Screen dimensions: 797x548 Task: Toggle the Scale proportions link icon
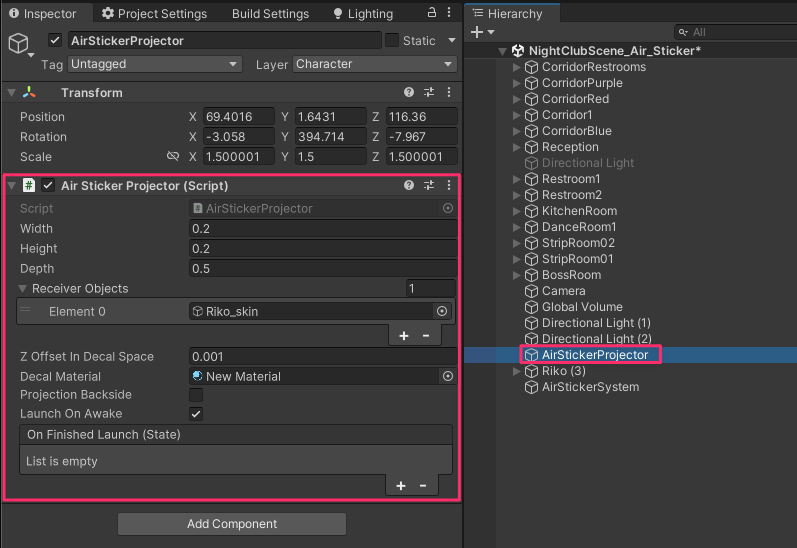coord(173,156)
